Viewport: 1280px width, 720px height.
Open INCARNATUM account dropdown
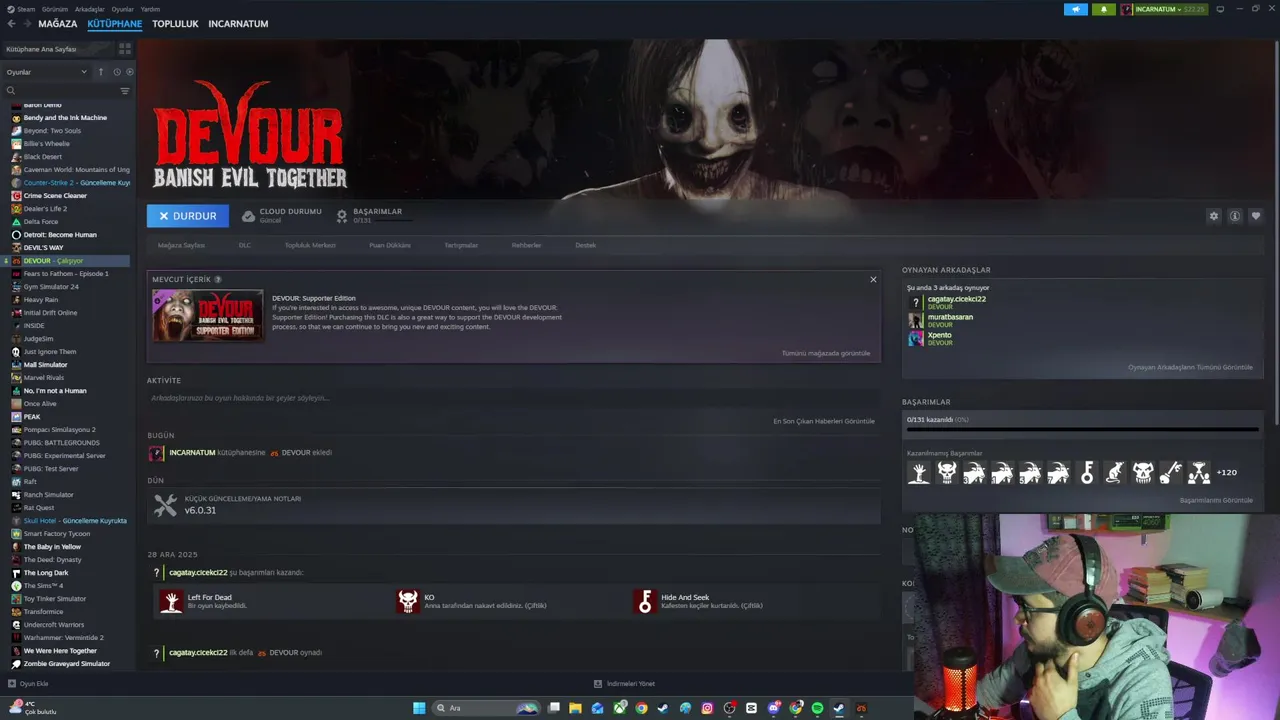click(1164, 9)
